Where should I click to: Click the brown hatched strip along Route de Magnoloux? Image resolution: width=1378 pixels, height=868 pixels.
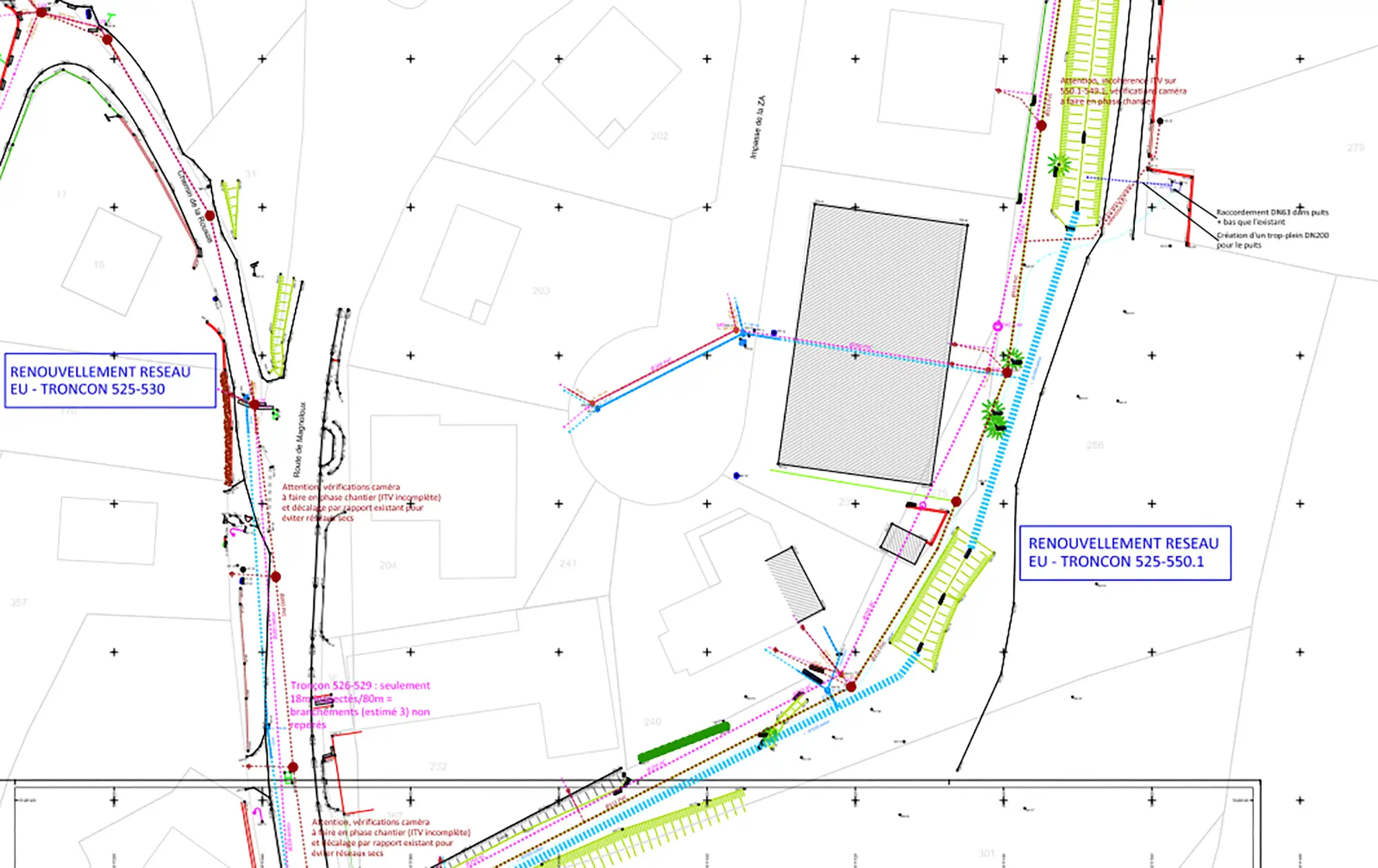[x=226, y=428]
